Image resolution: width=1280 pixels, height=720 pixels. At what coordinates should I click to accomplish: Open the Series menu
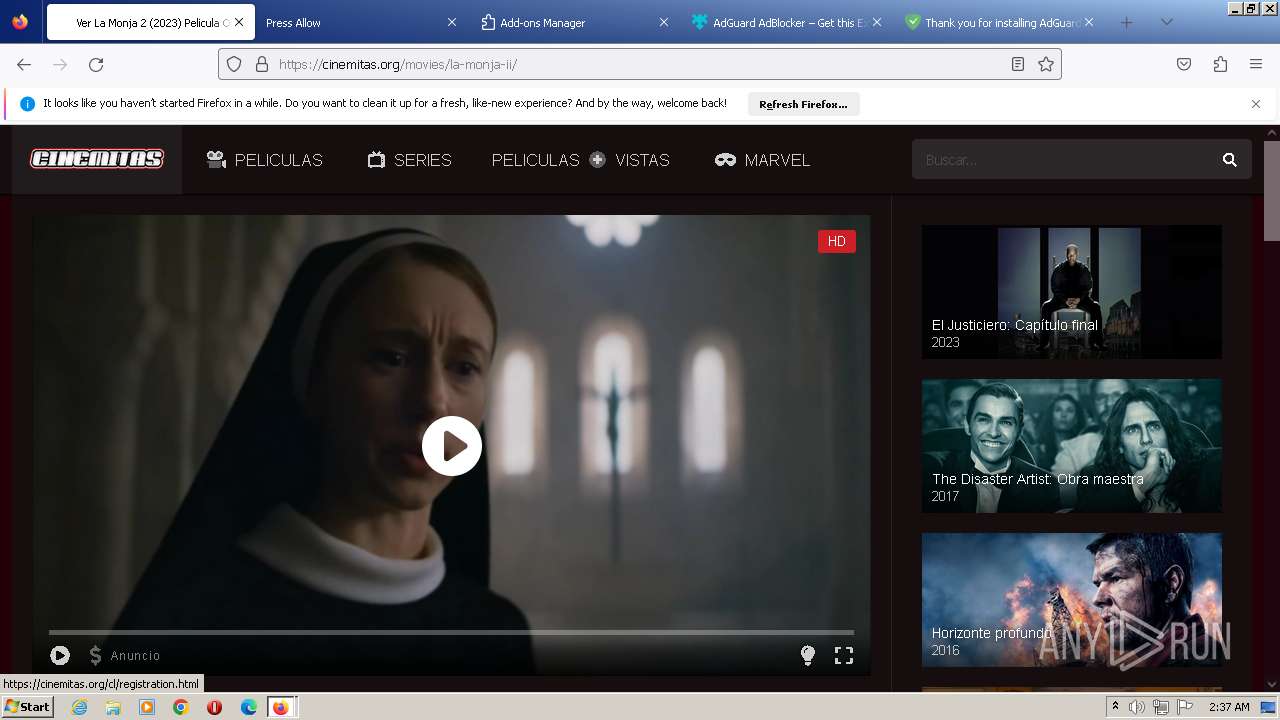409,160
